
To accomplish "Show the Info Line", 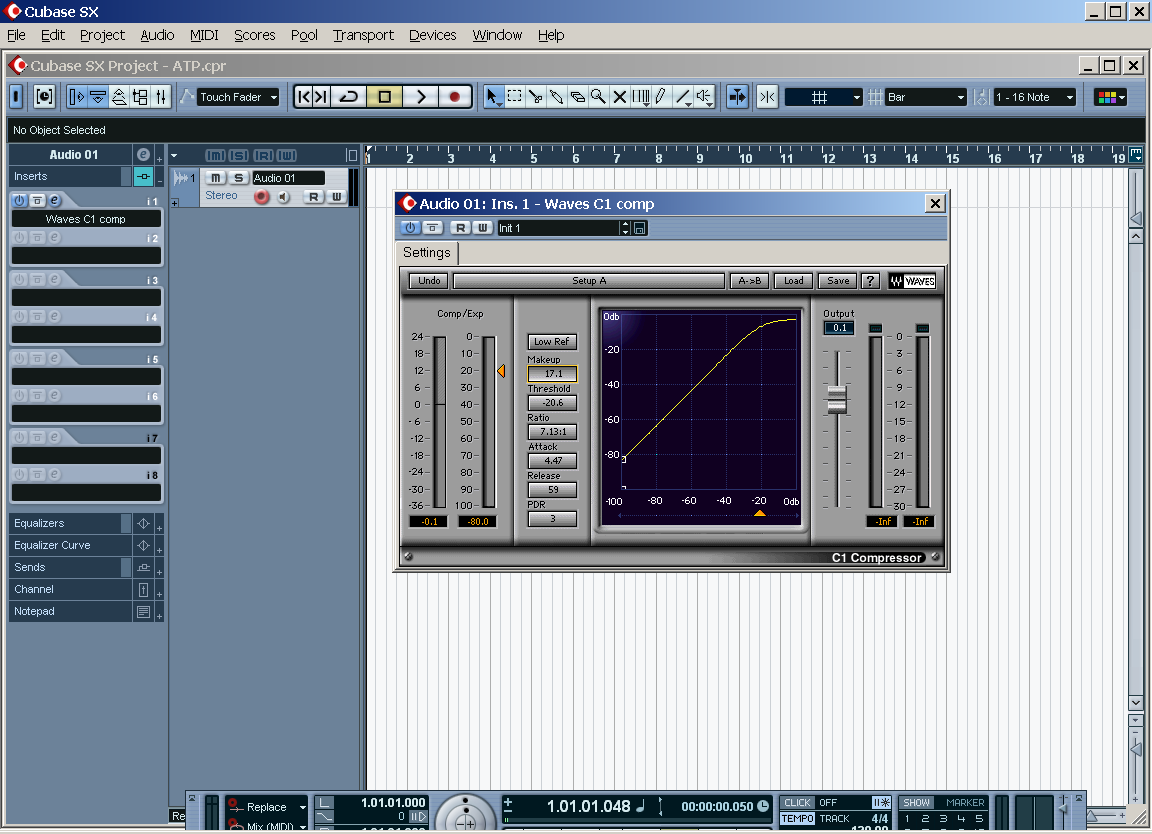I will (97, 97).
